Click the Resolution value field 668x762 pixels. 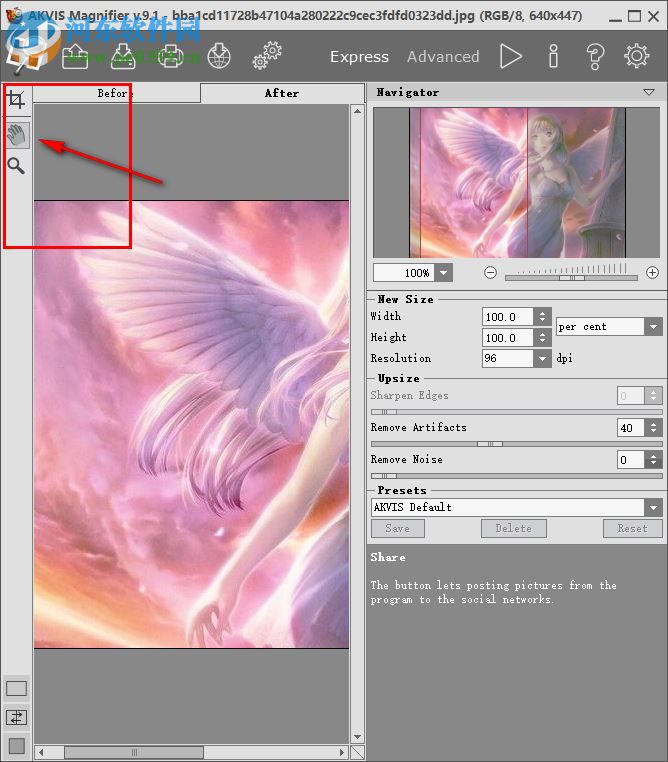(508, 359)
